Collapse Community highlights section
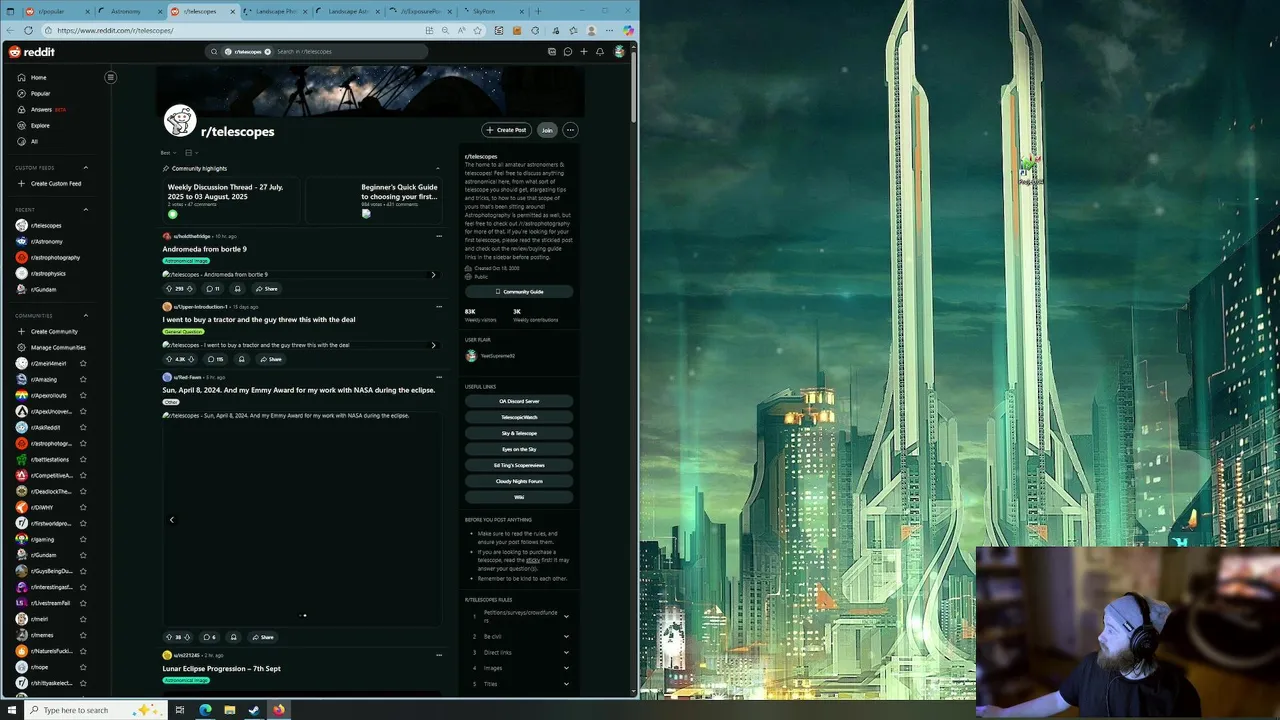Screen dimensions: 1280x720 tap(437, 169)
